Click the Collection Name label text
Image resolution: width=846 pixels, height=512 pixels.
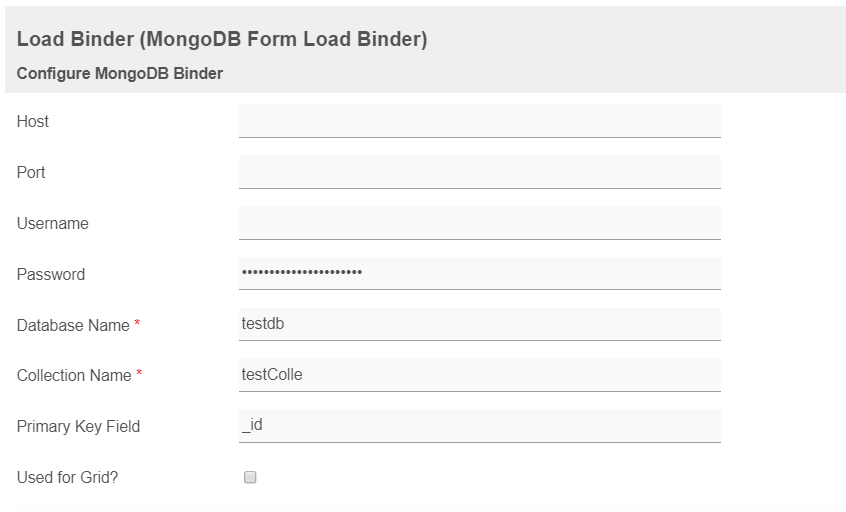[x=74, y=376]
